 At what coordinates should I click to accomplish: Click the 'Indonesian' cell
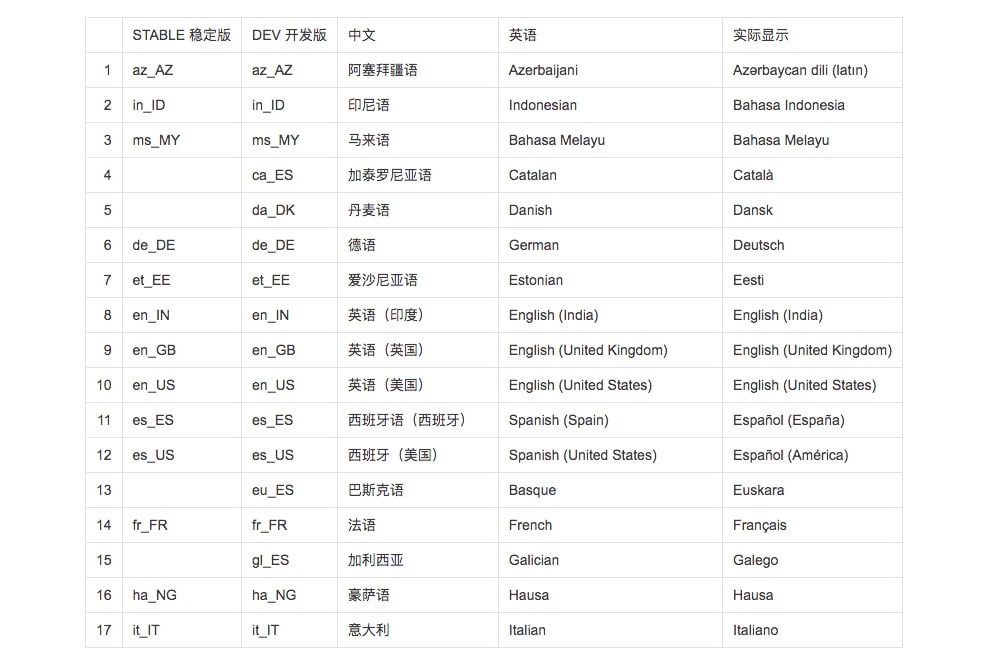[610, 105]
